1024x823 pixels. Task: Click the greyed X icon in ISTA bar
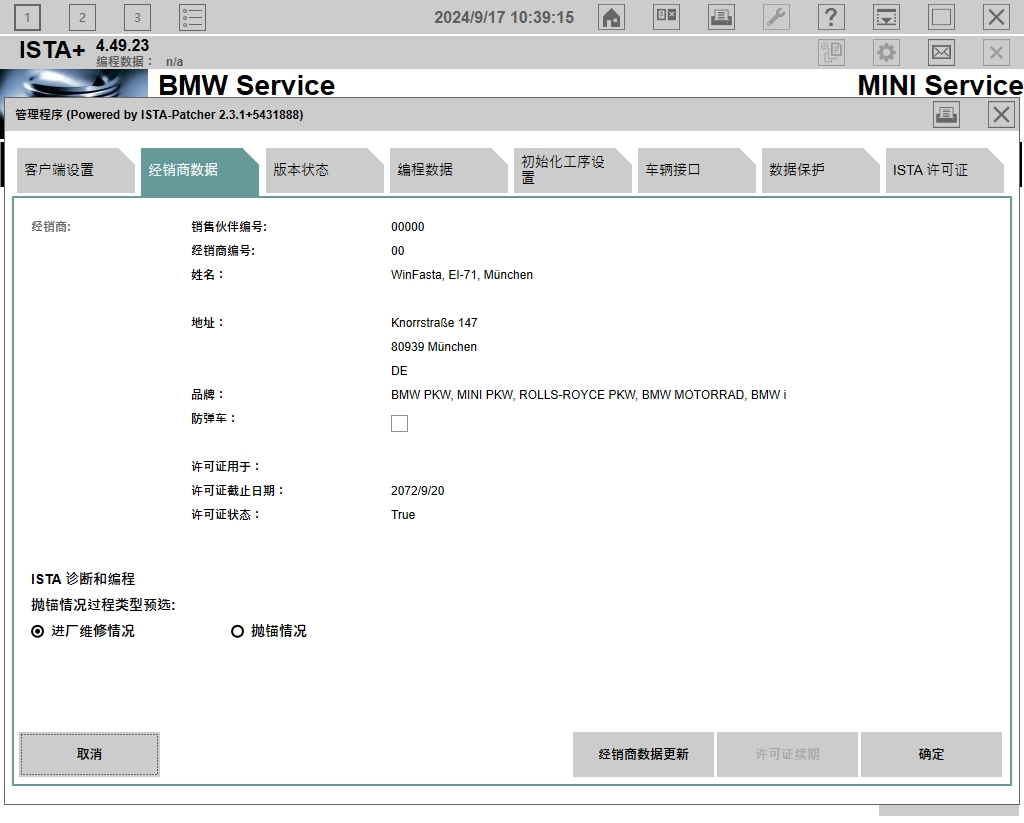pos(996,52)
